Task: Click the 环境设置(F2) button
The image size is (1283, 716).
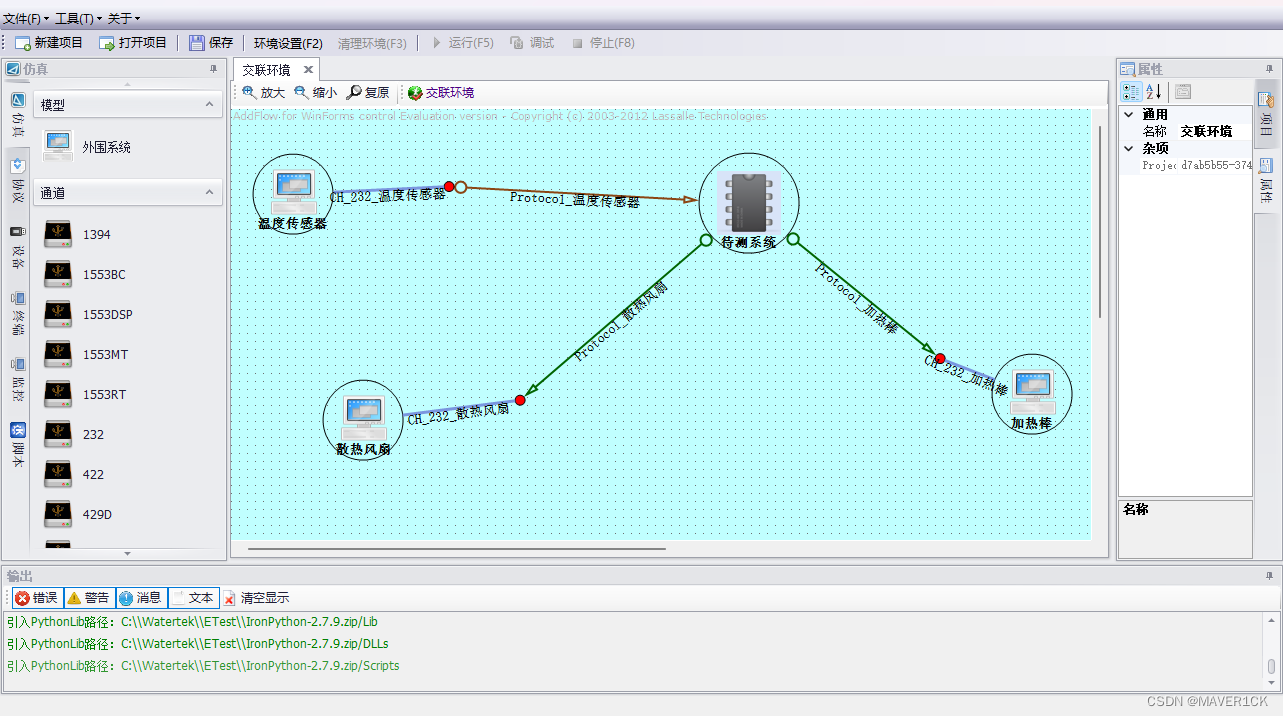Action: [288, 43]
